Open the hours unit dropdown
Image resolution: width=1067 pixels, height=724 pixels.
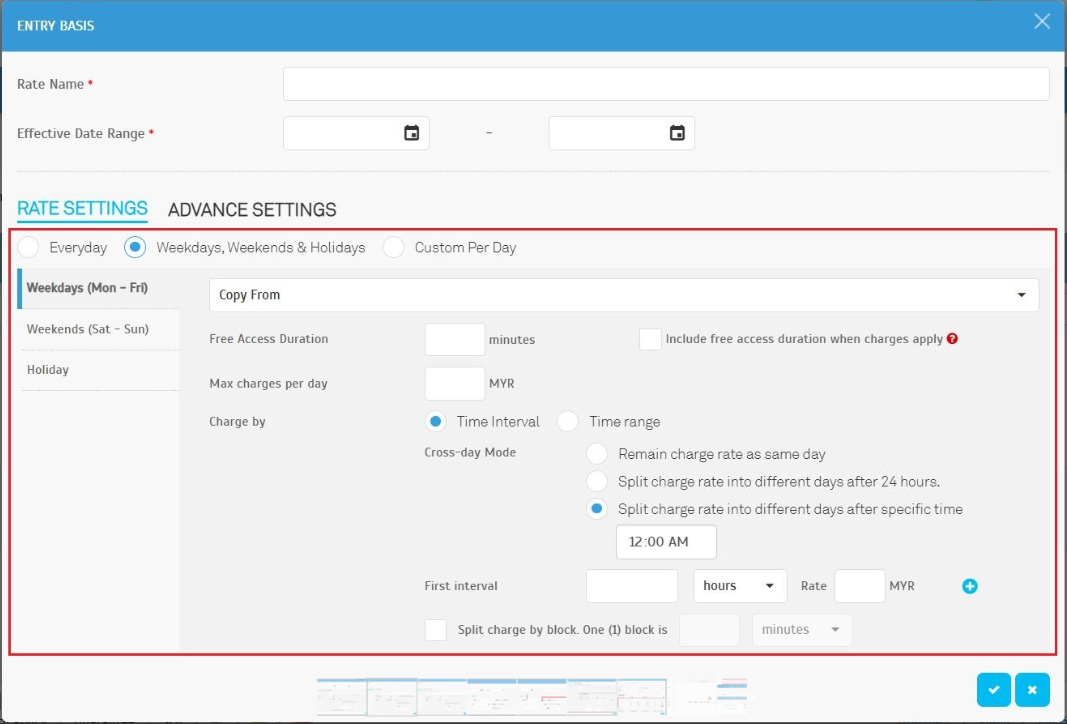(x=740, y=586)
